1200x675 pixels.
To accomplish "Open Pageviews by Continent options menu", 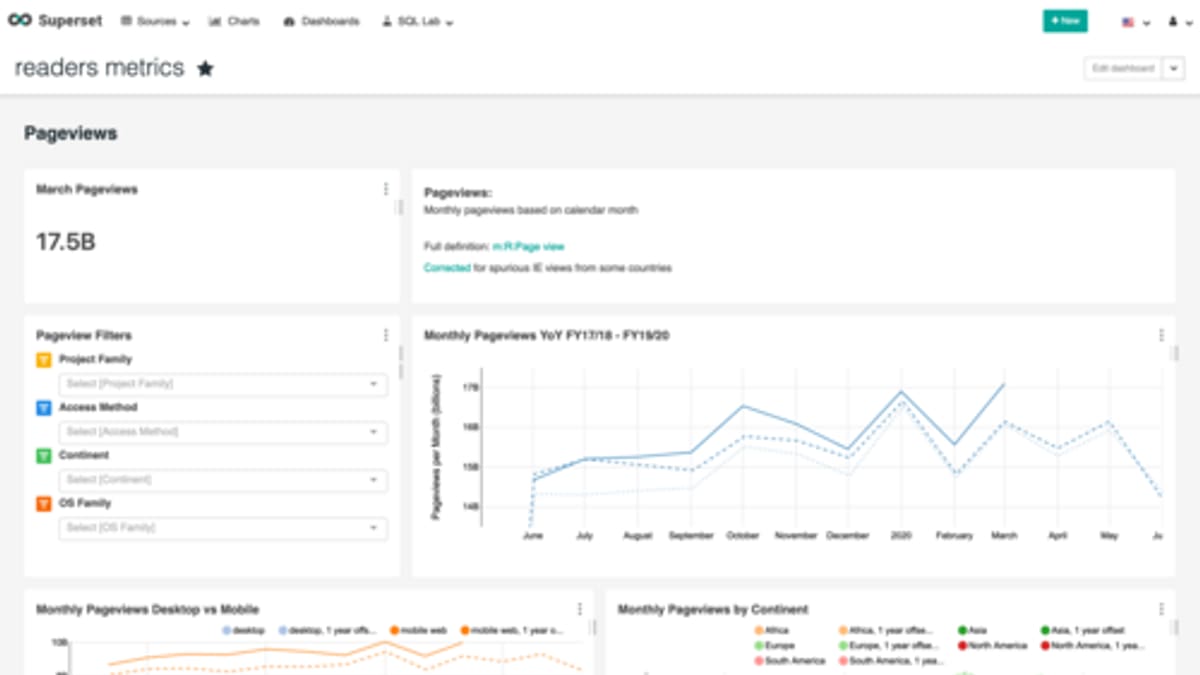I will point(1161,609).
